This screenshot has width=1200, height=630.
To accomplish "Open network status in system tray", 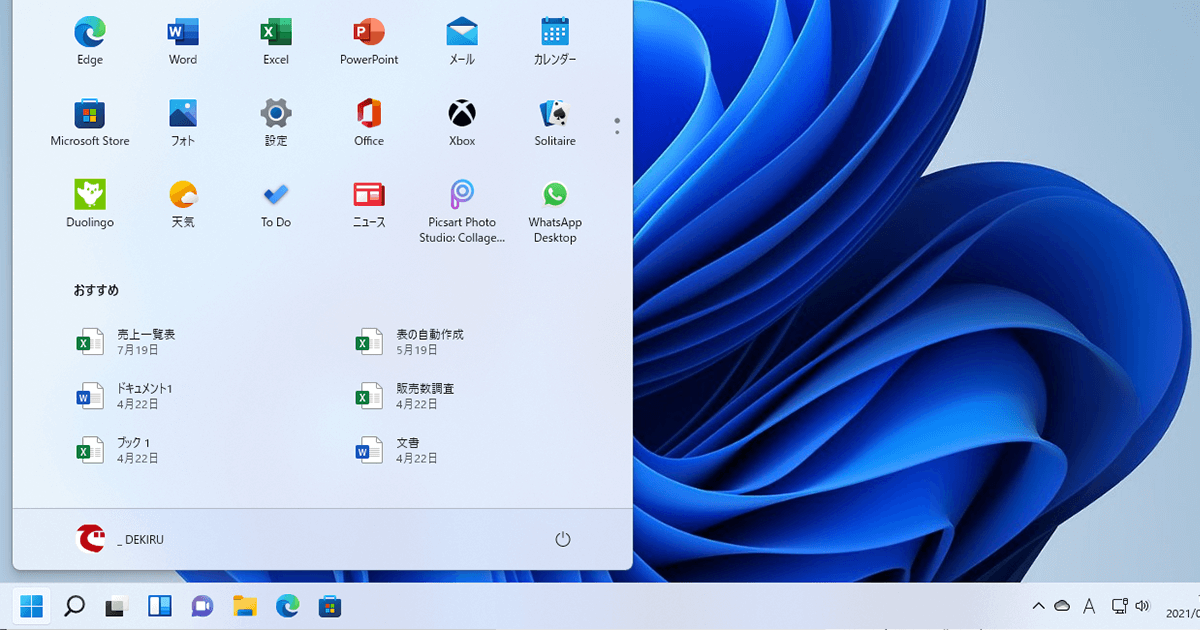I will point(1120,606).
